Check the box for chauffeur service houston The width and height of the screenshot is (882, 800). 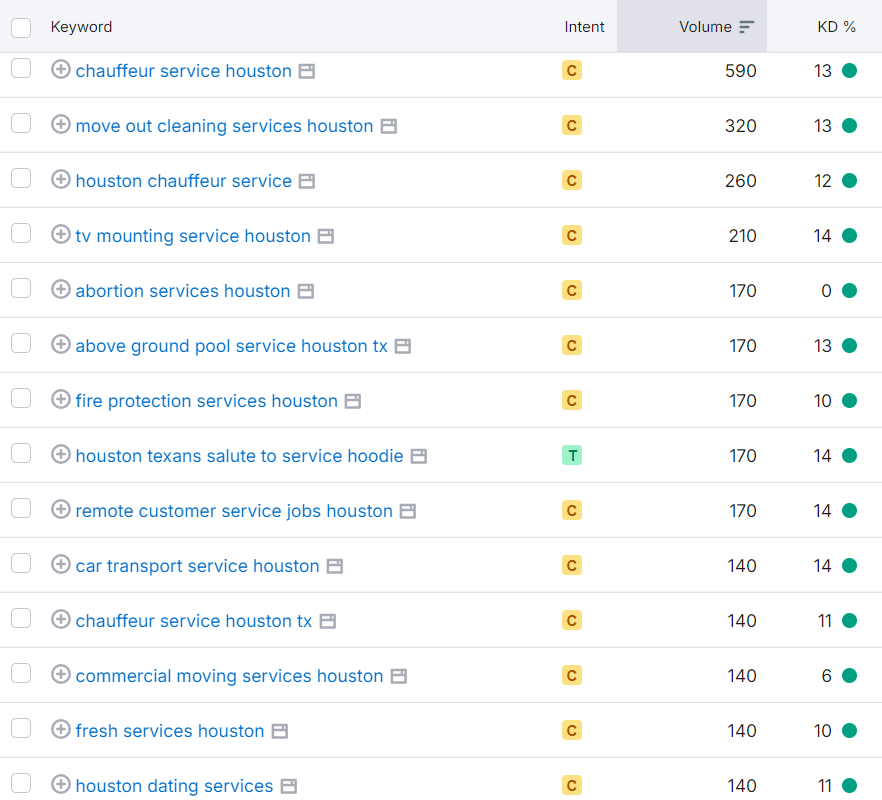(21, 68)
